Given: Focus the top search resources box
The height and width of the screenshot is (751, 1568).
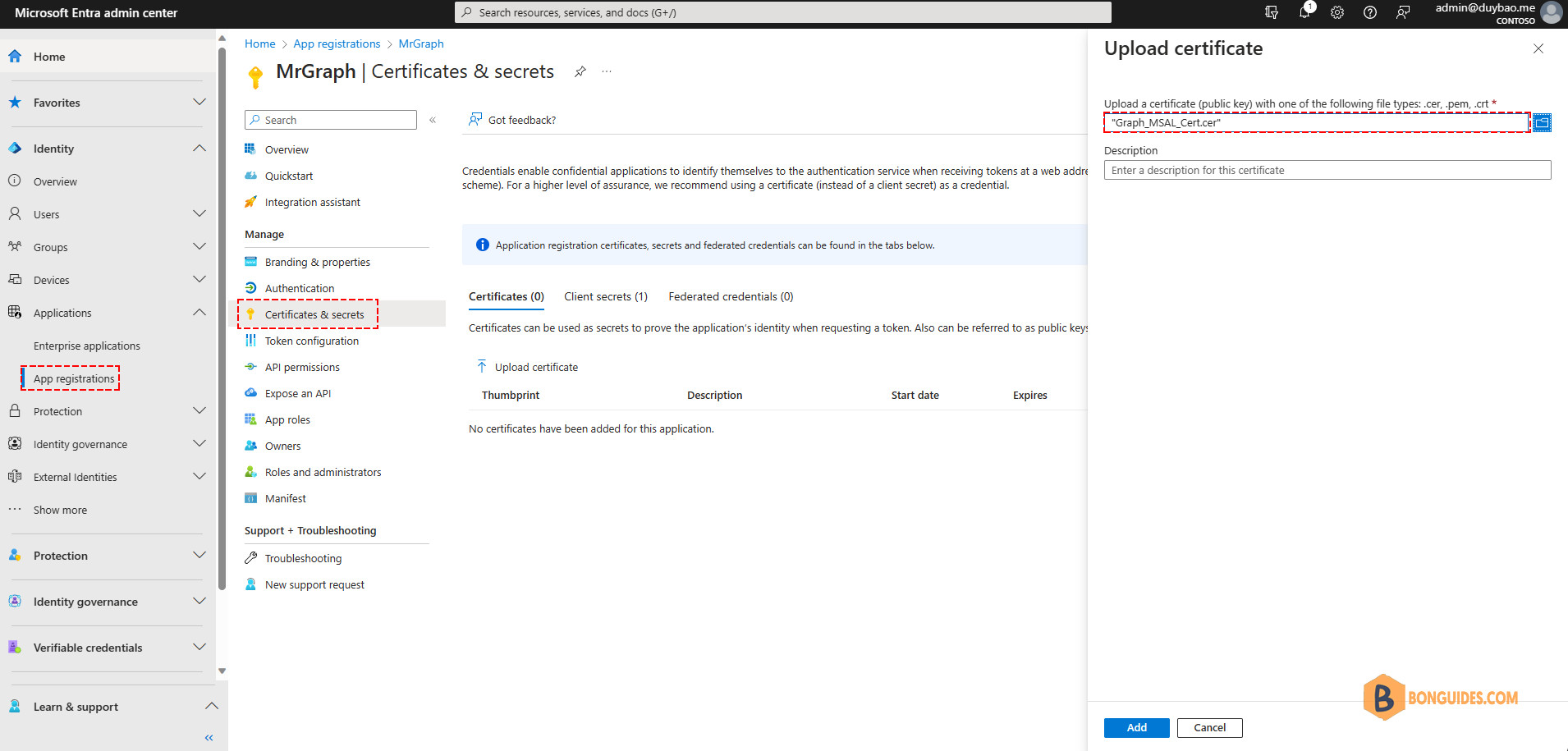Looking at the screenshot, I should (783, 12).
